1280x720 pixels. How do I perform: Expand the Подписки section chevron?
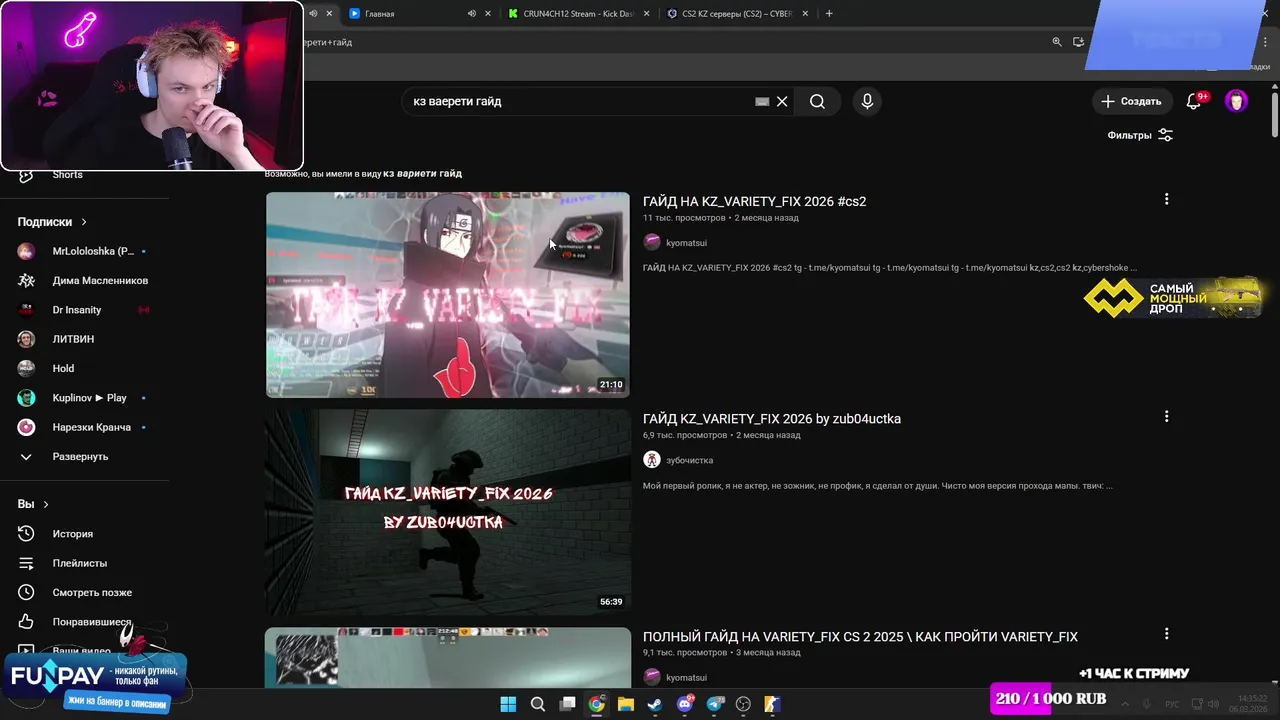84,222
